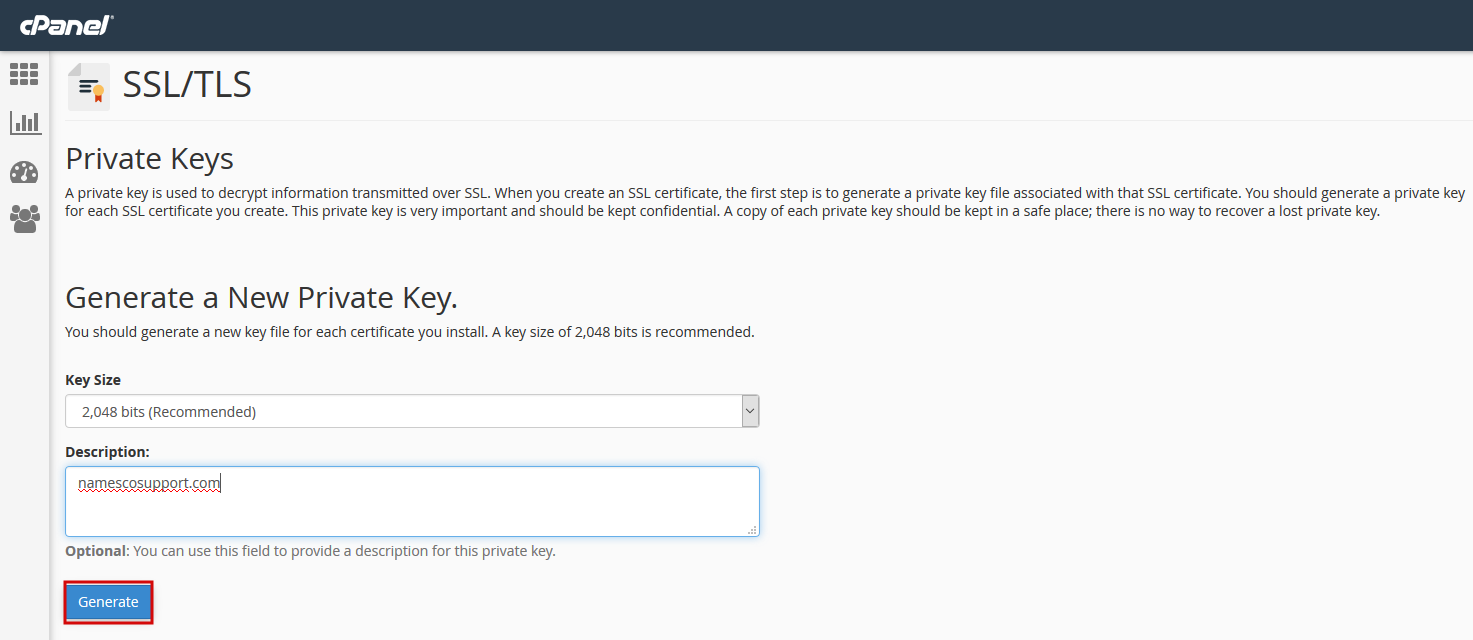
Task: Open the Home grid icon in sidebar
Action: [24, 74]
